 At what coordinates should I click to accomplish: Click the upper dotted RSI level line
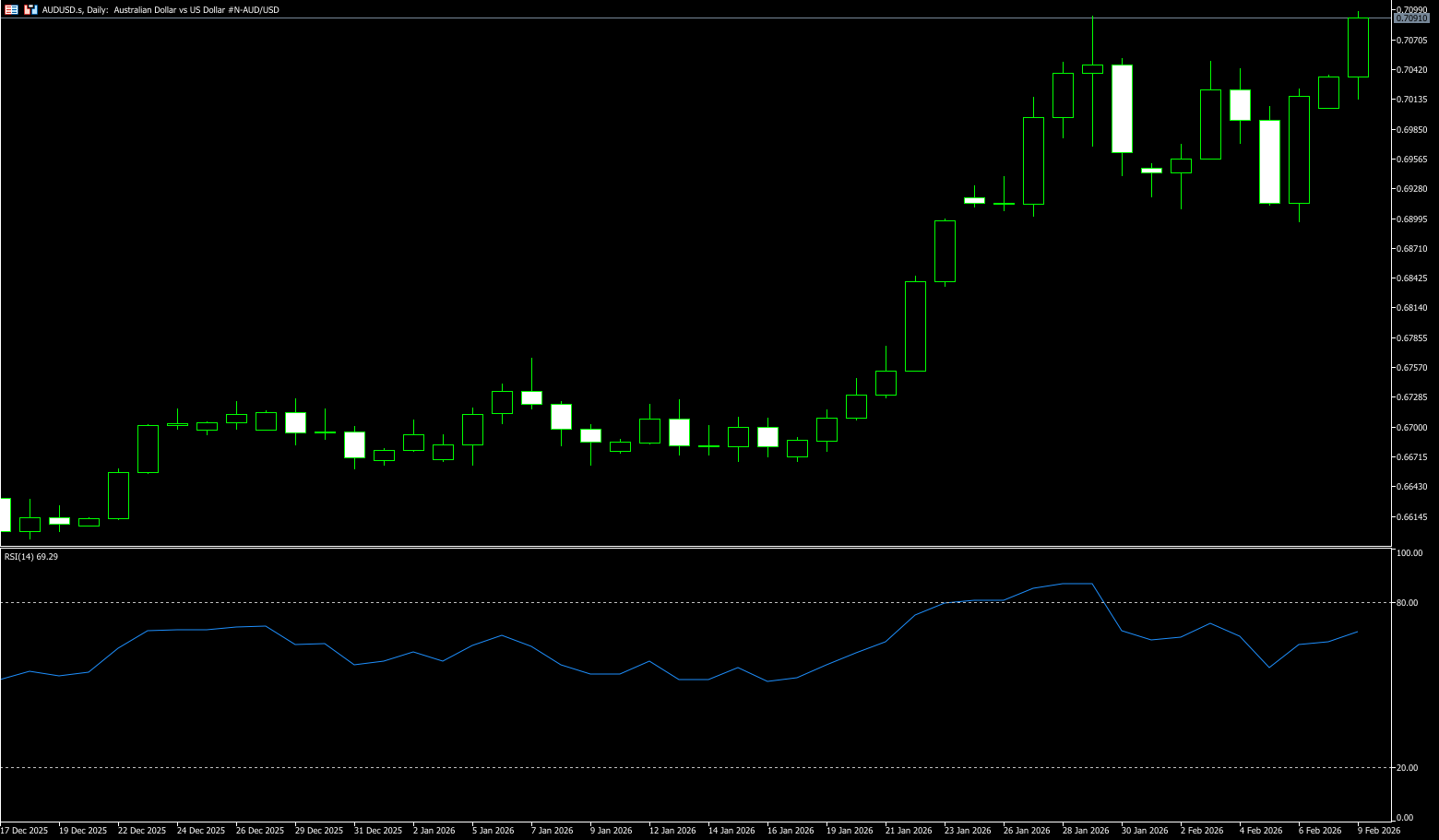tap(646, 603)
